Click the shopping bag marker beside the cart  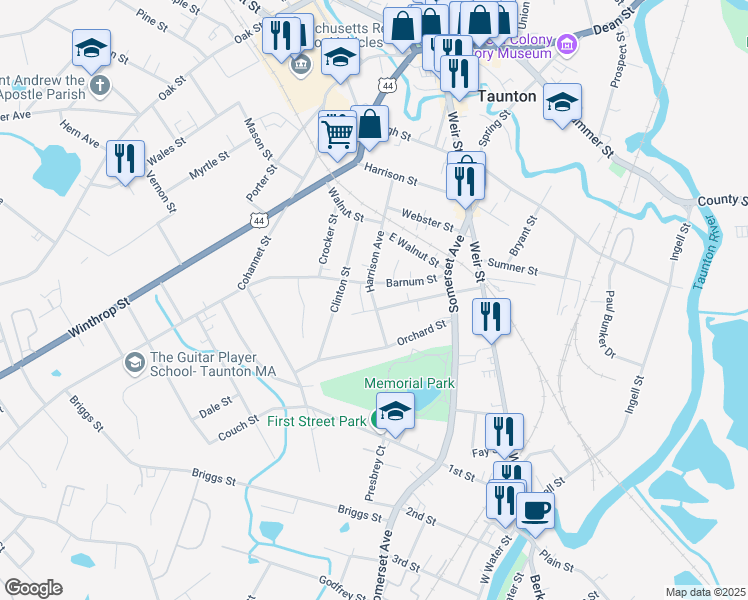tap(370, 127)
